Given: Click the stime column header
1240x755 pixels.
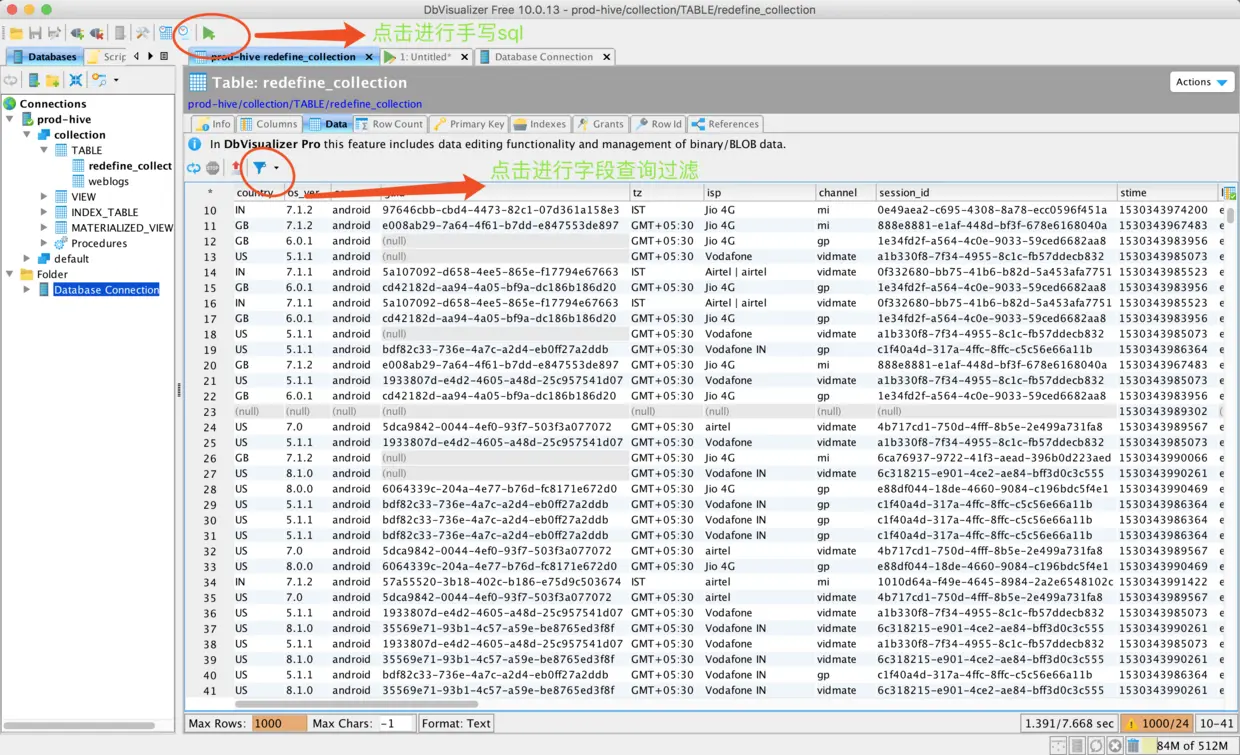Looking at the screenshot, I should click(1166, 192).
